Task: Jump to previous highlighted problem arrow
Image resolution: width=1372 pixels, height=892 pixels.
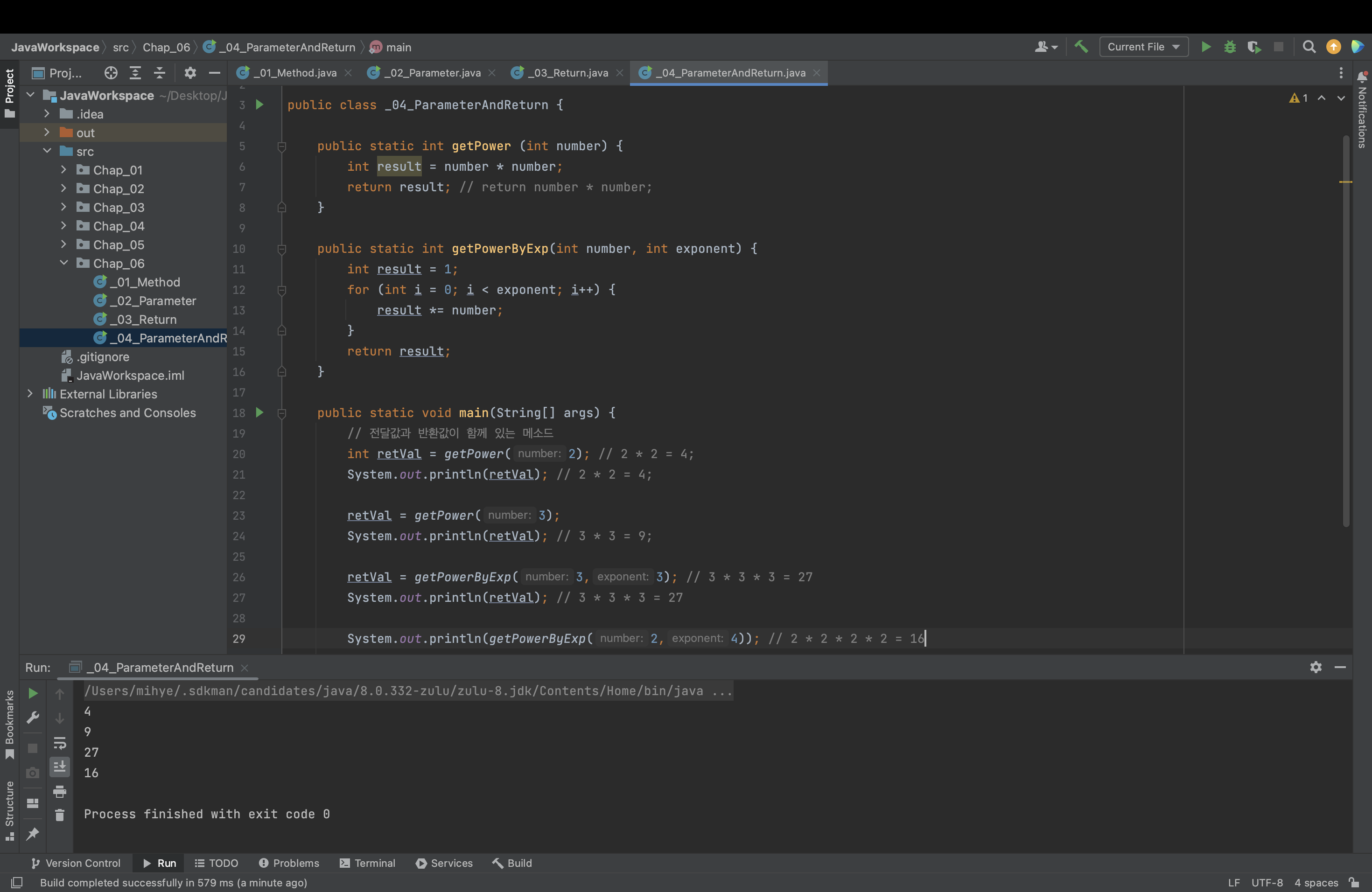Action: click(1321, 98)
